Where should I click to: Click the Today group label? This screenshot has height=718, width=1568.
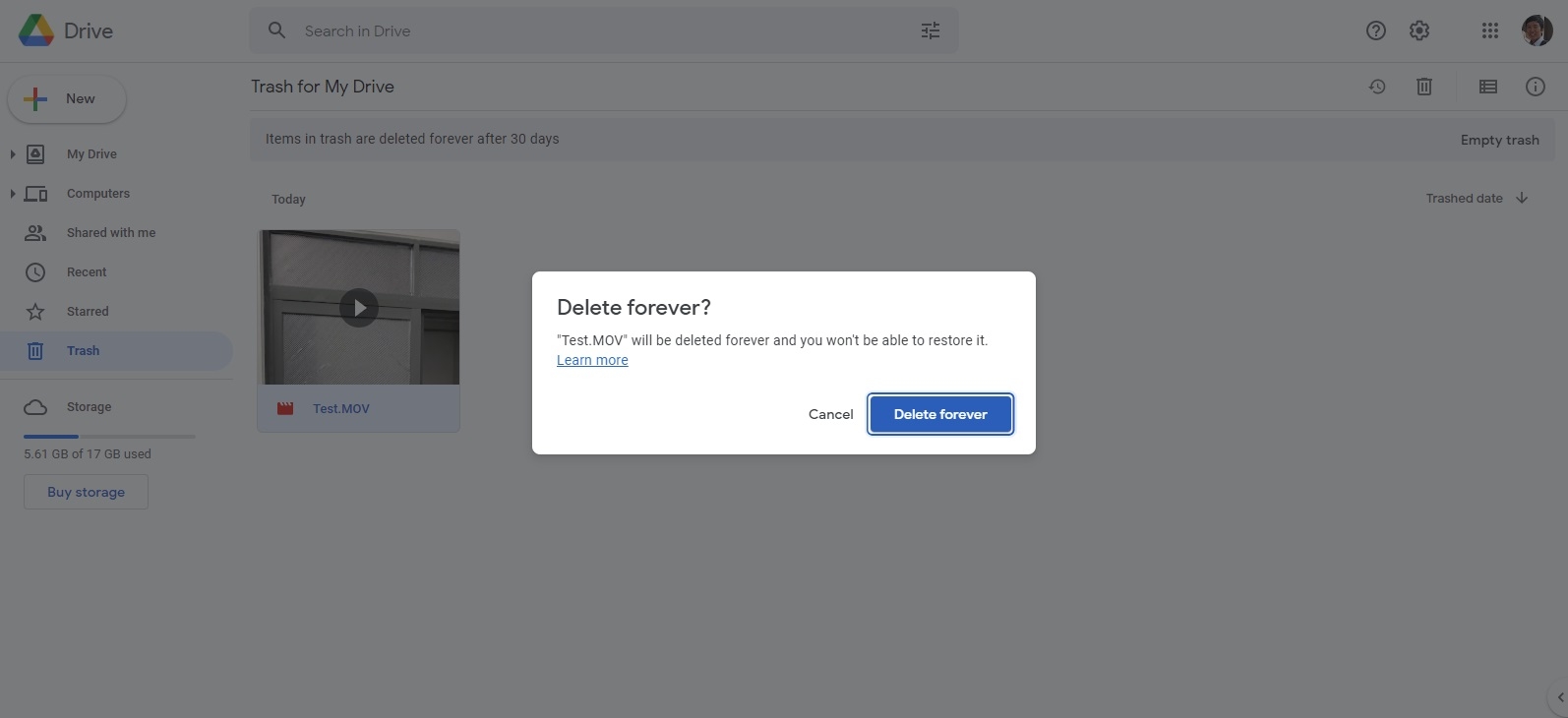click(x=288, y=200)
